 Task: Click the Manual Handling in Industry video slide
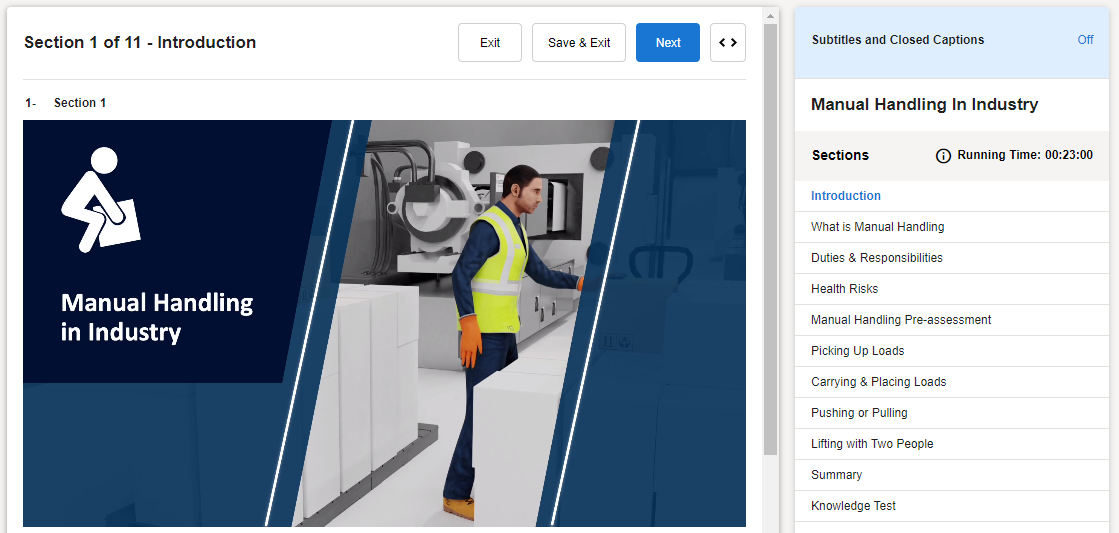point(384,323)
